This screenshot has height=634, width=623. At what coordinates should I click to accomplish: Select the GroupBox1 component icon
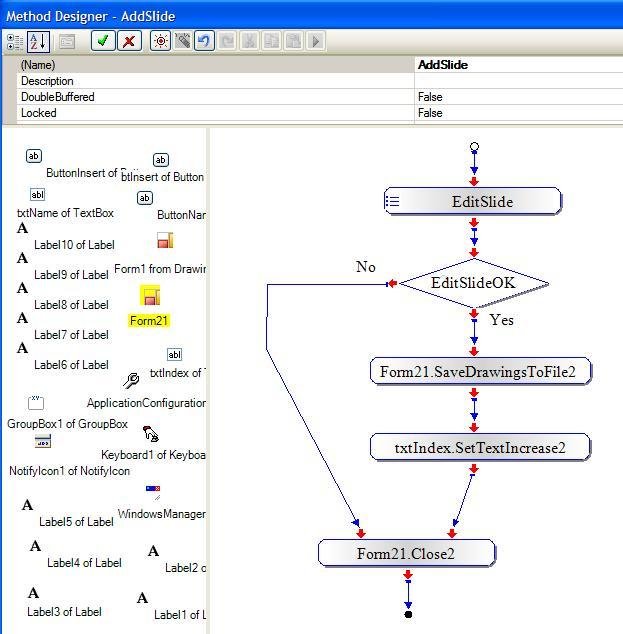[x=36, y=403]
